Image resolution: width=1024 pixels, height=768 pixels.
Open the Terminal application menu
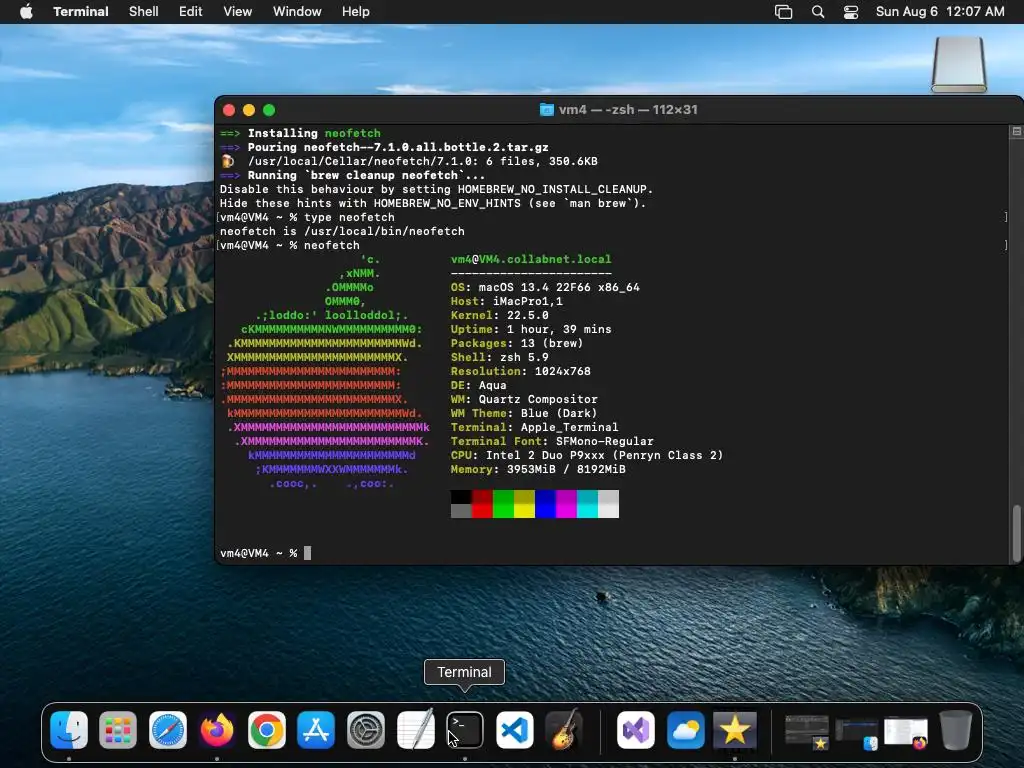tap(81, 12)
